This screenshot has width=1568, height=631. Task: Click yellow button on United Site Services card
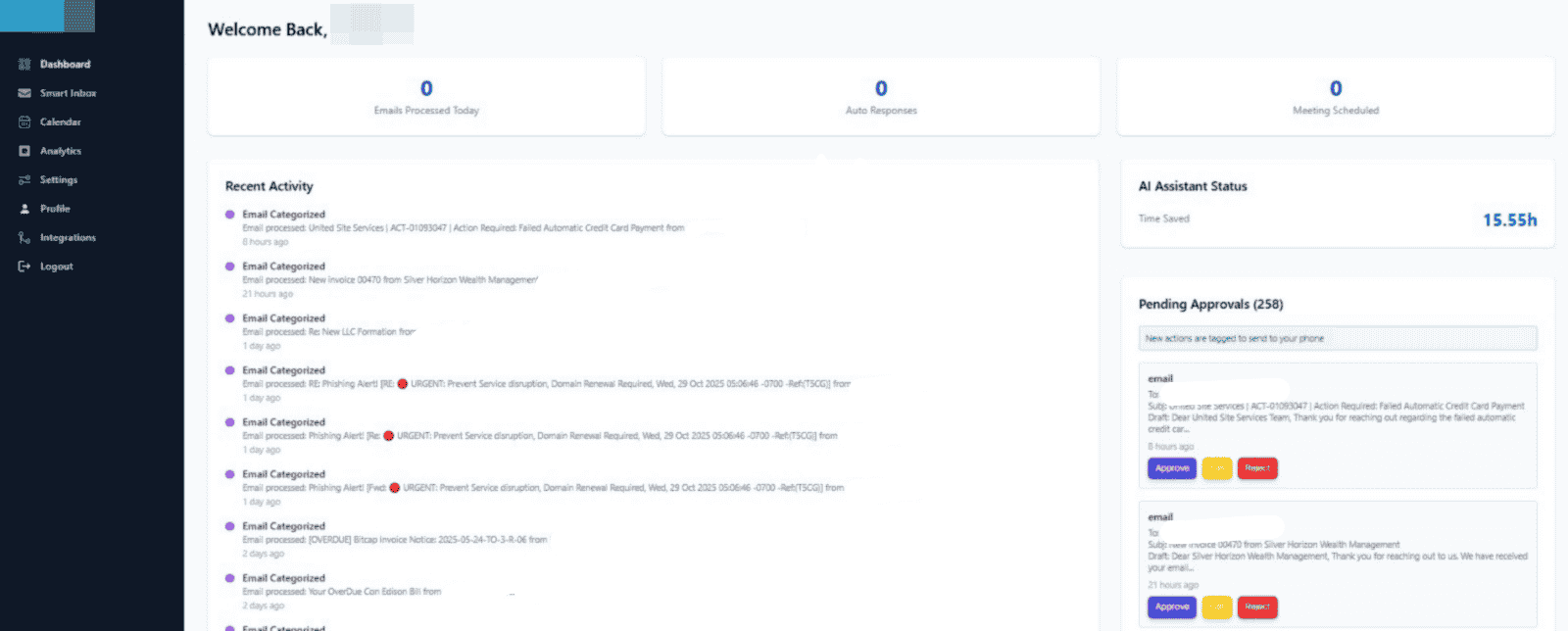pos(1217,468)
